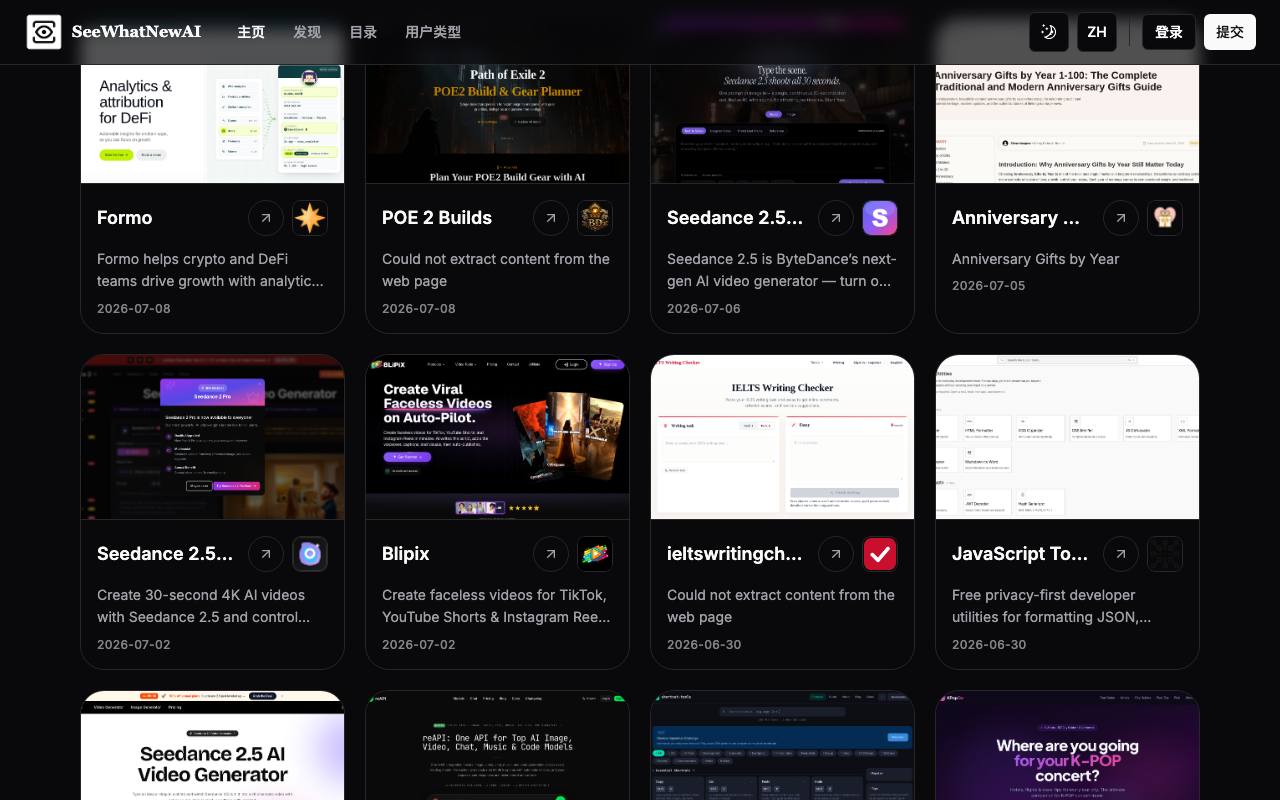Open link arrow on 30-second 4K Seedance card
This screenshot has height=800, width=1280.
coord(266,554)
